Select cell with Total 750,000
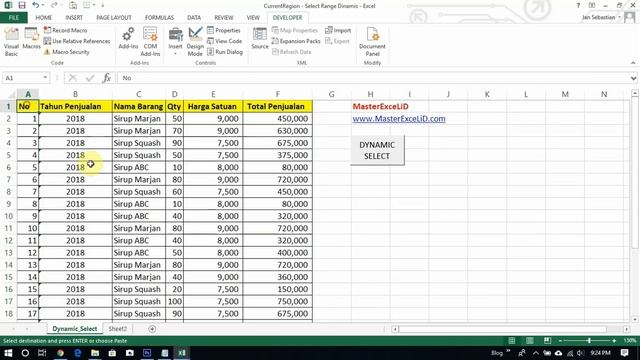 278,302
